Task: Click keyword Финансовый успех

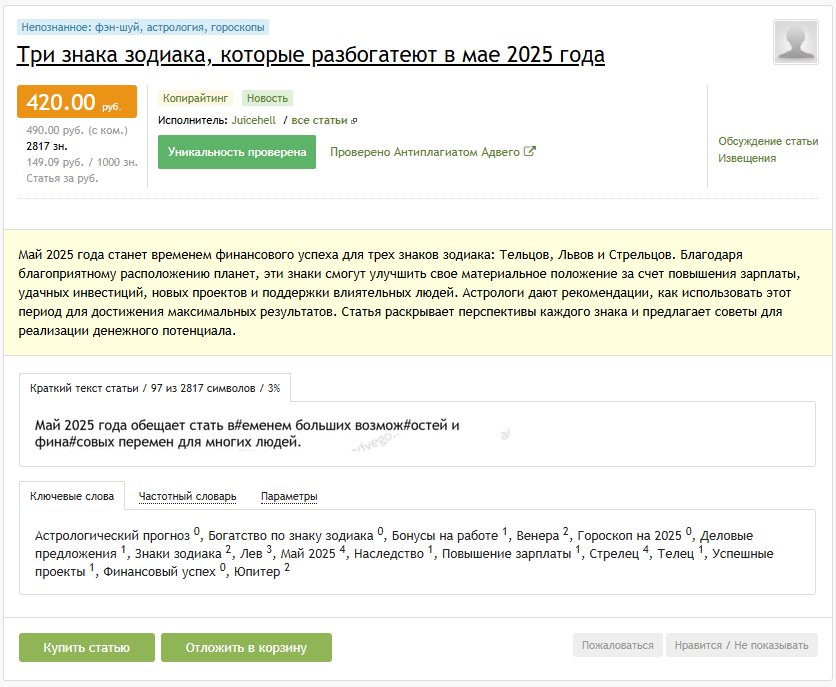Action: click(x=159, y=572)
